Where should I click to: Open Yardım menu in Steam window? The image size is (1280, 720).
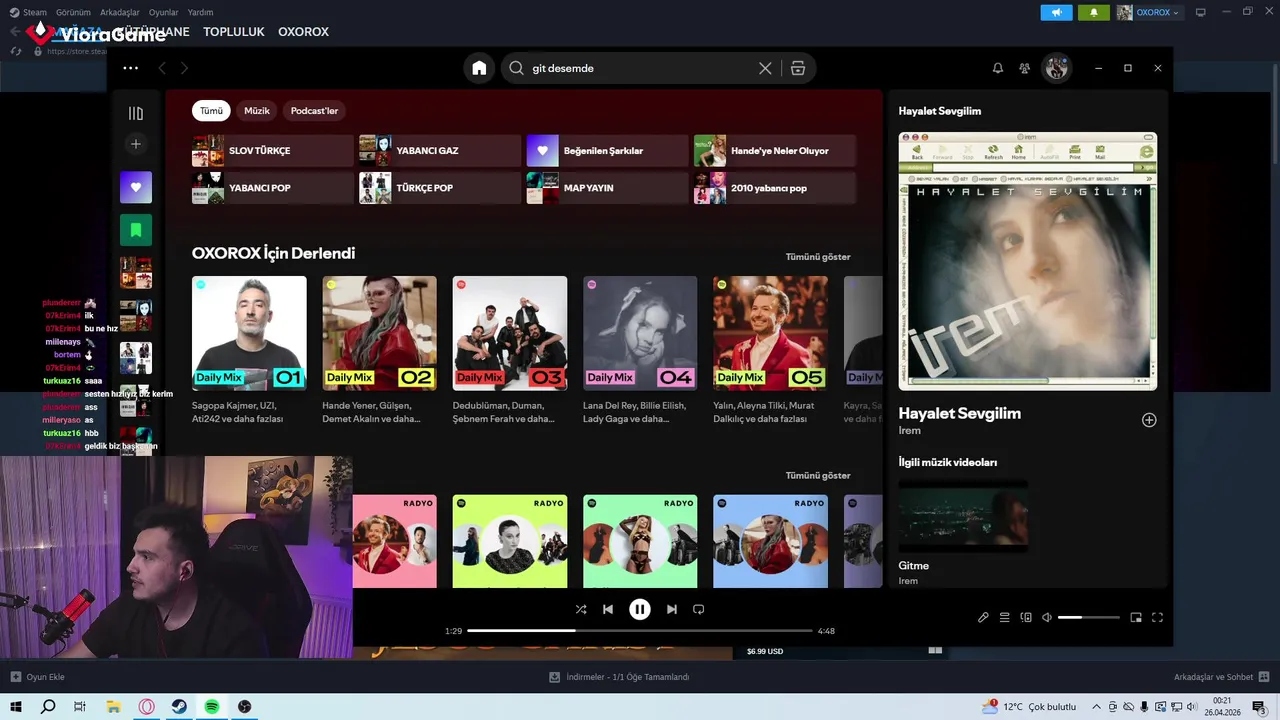(x=200, y=12)
